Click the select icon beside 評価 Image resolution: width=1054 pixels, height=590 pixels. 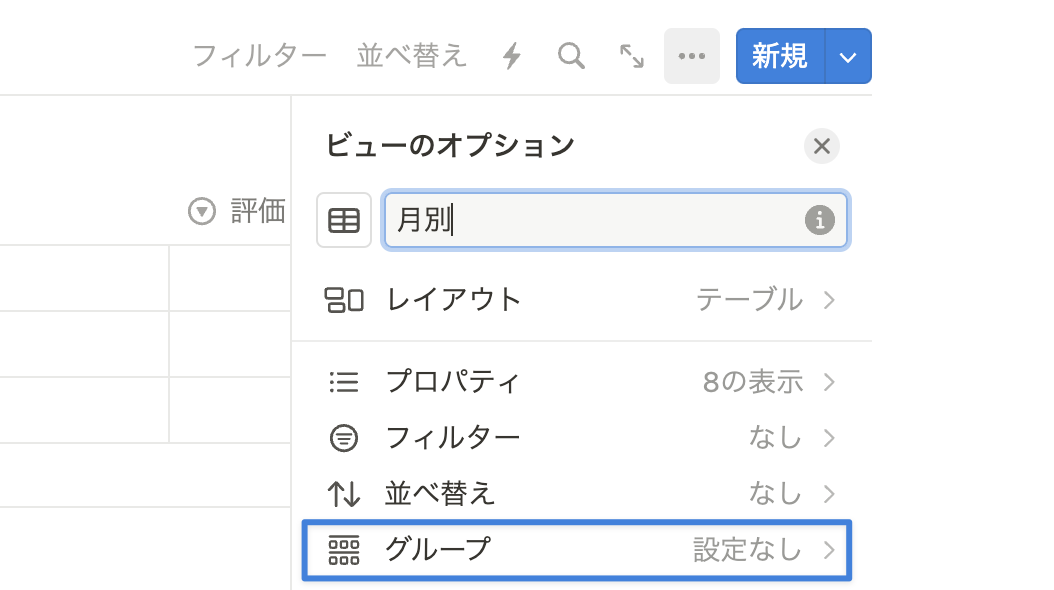202,211
